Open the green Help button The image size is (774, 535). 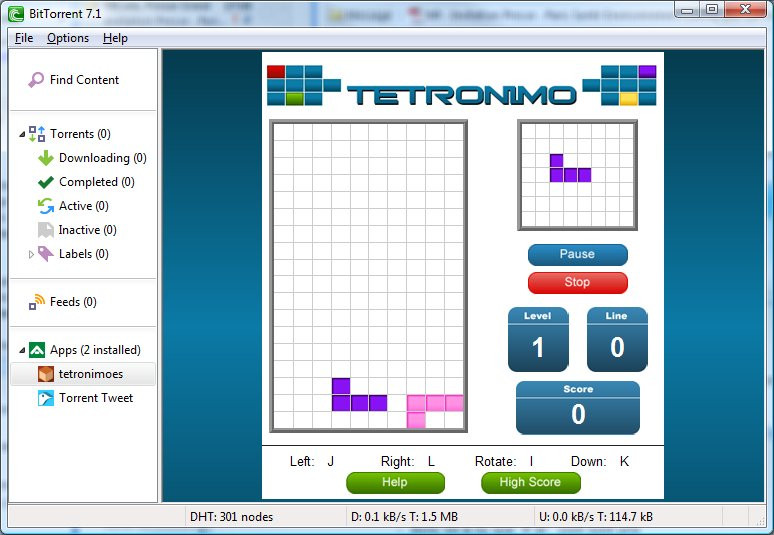point(395,482)
